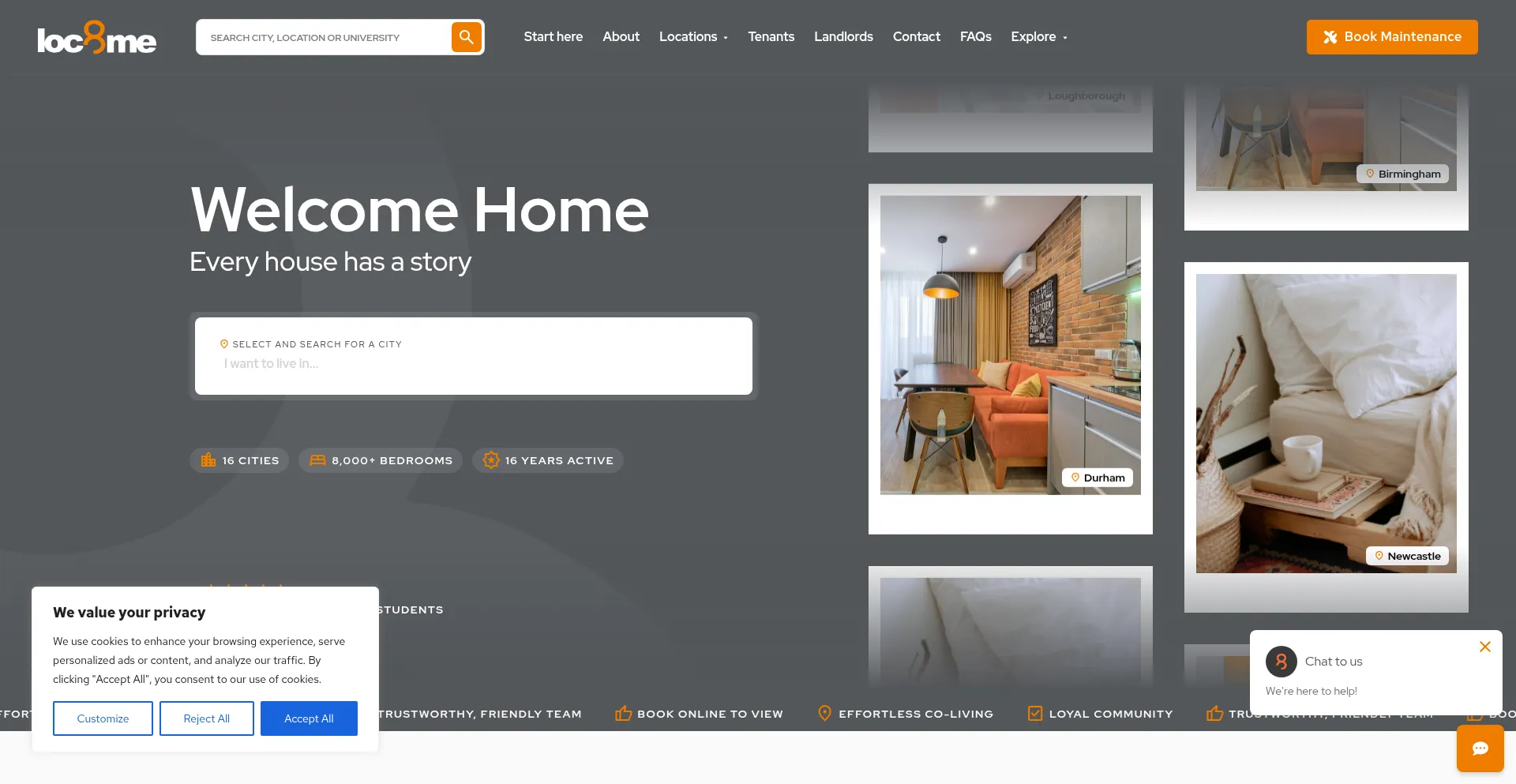Open the Durham property photo card

pos(1010,345)
